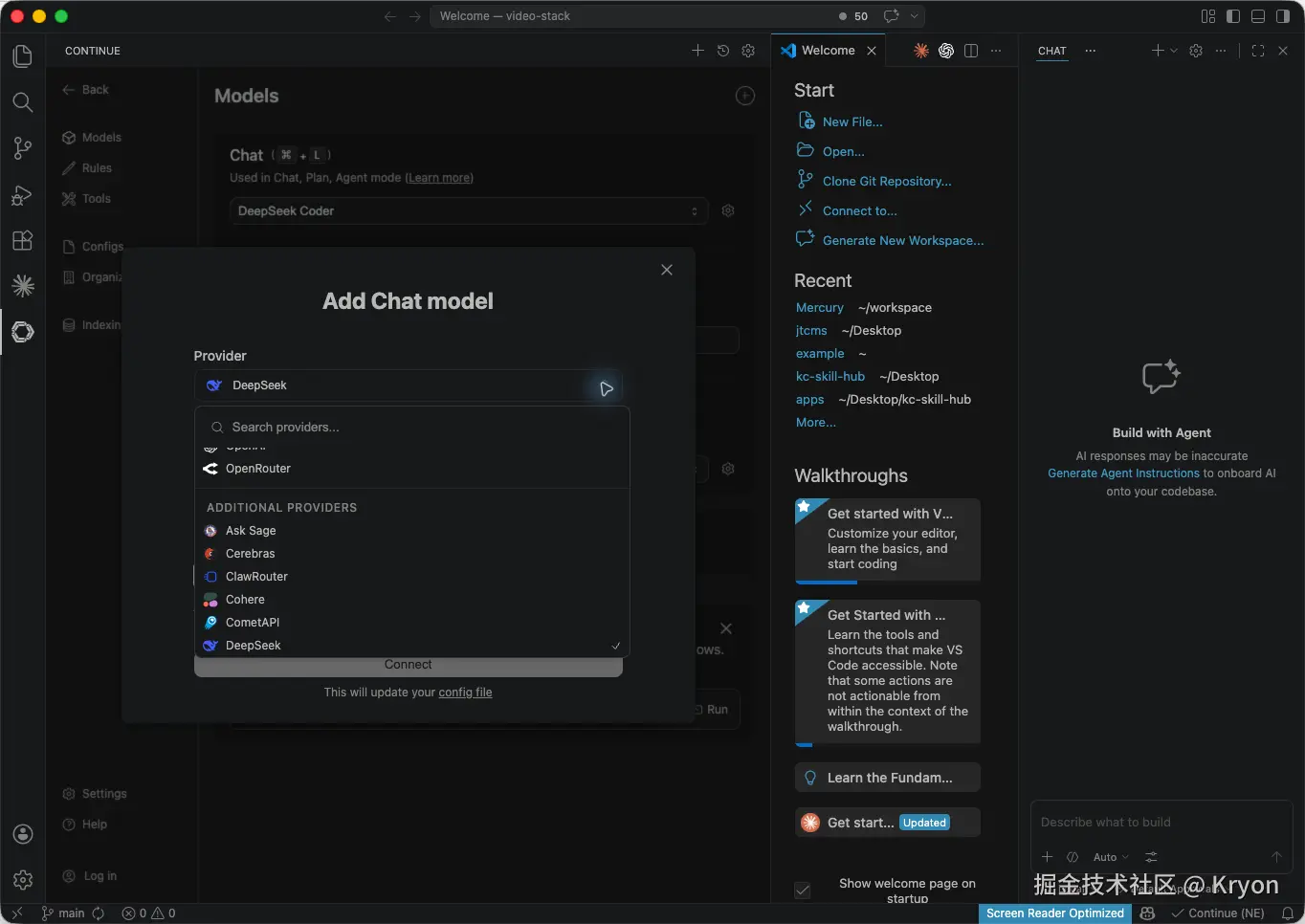The width and height of the screenshot is (1305, 924).
Task: Open the DeepSeek Coder model dropdown
Action: tap(469, 210)
